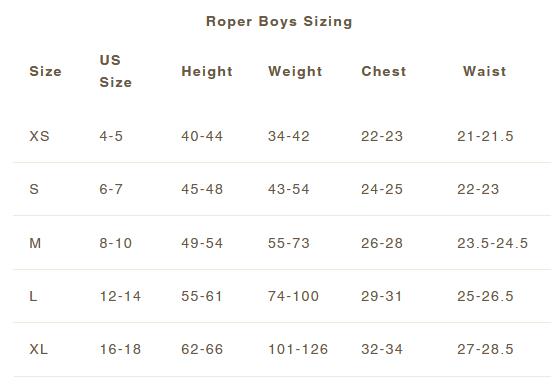Screen dimensions: 560x391
Task: Click the XL size row label
Action: [39, 349]
